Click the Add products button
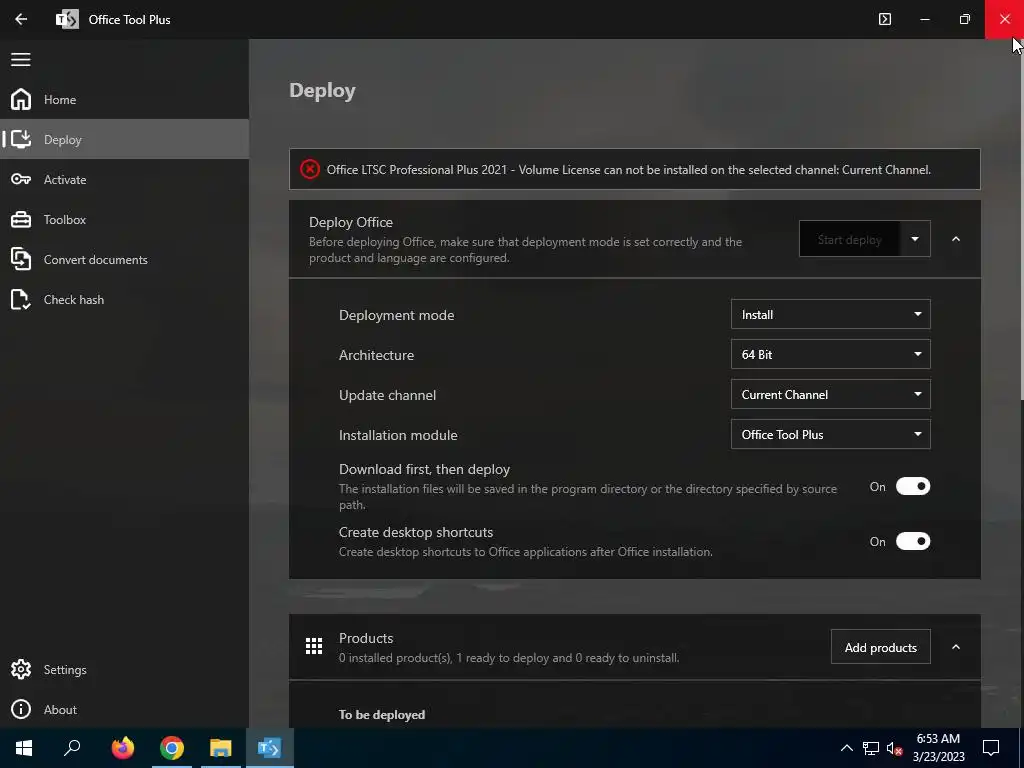The image size is (1024, 768). point(880,647)
